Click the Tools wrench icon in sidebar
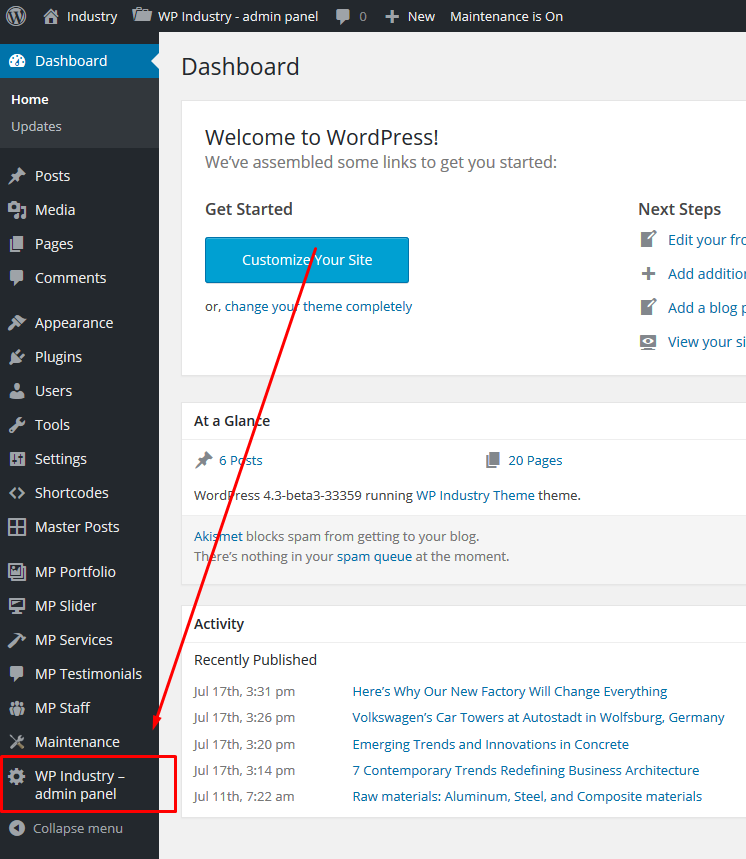 tap(17, 425)
